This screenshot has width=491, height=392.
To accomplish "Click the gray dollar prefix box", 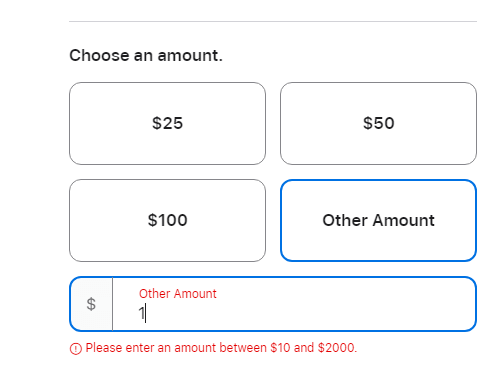I will [91, 304].
